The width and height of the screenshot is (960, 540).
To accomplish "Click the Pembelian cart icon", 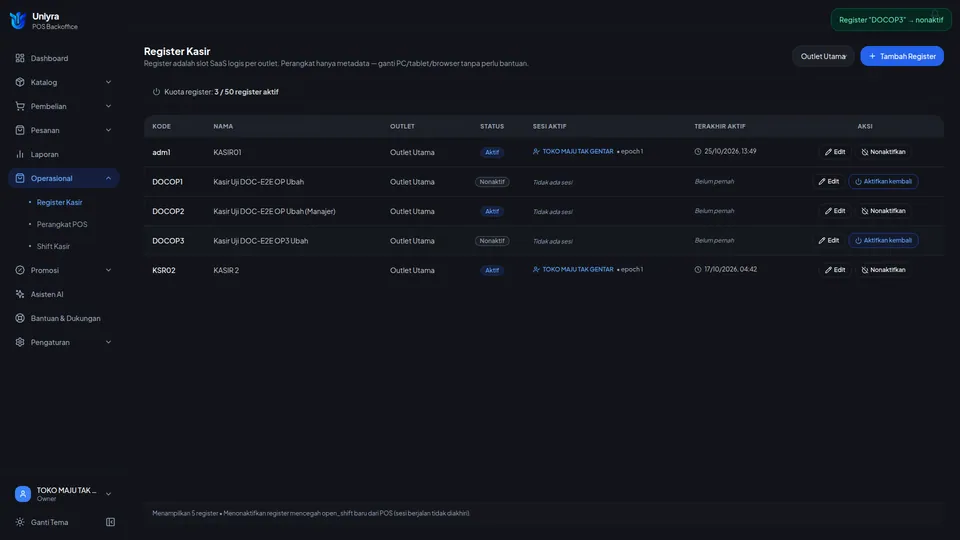I will tap(20, 106).
